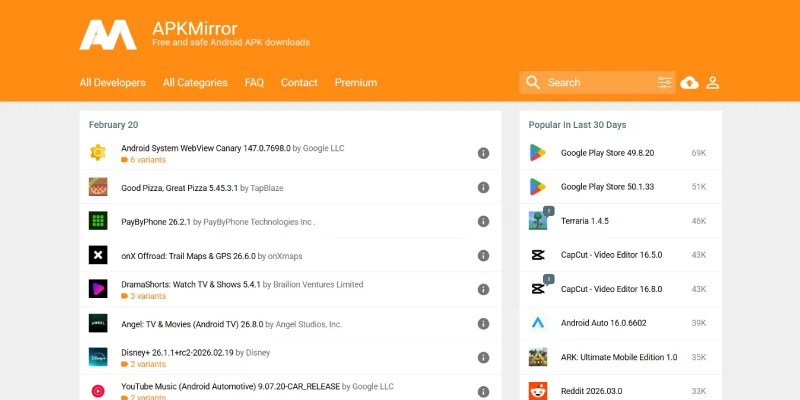Click the upload APK cloud icon
Screen dimensions: 800x400
(689, 83)
